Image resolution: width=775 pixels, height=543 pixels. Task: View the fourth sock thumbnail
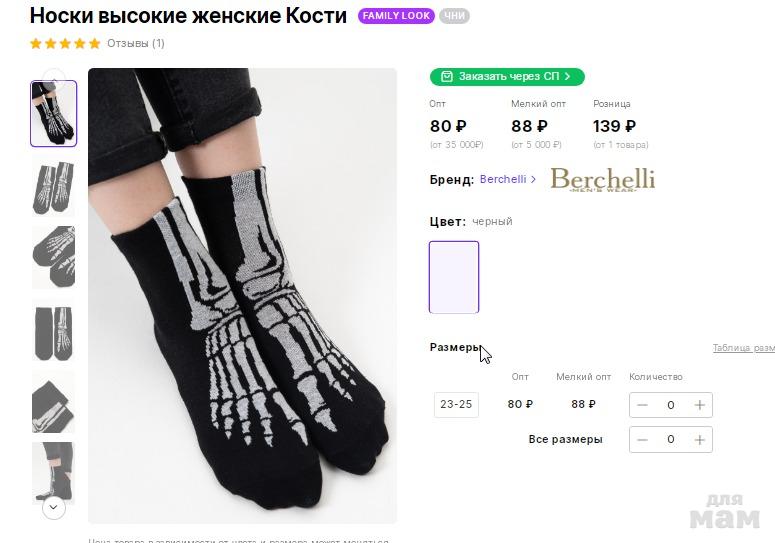pyautogui.click(x=53, y=330)
